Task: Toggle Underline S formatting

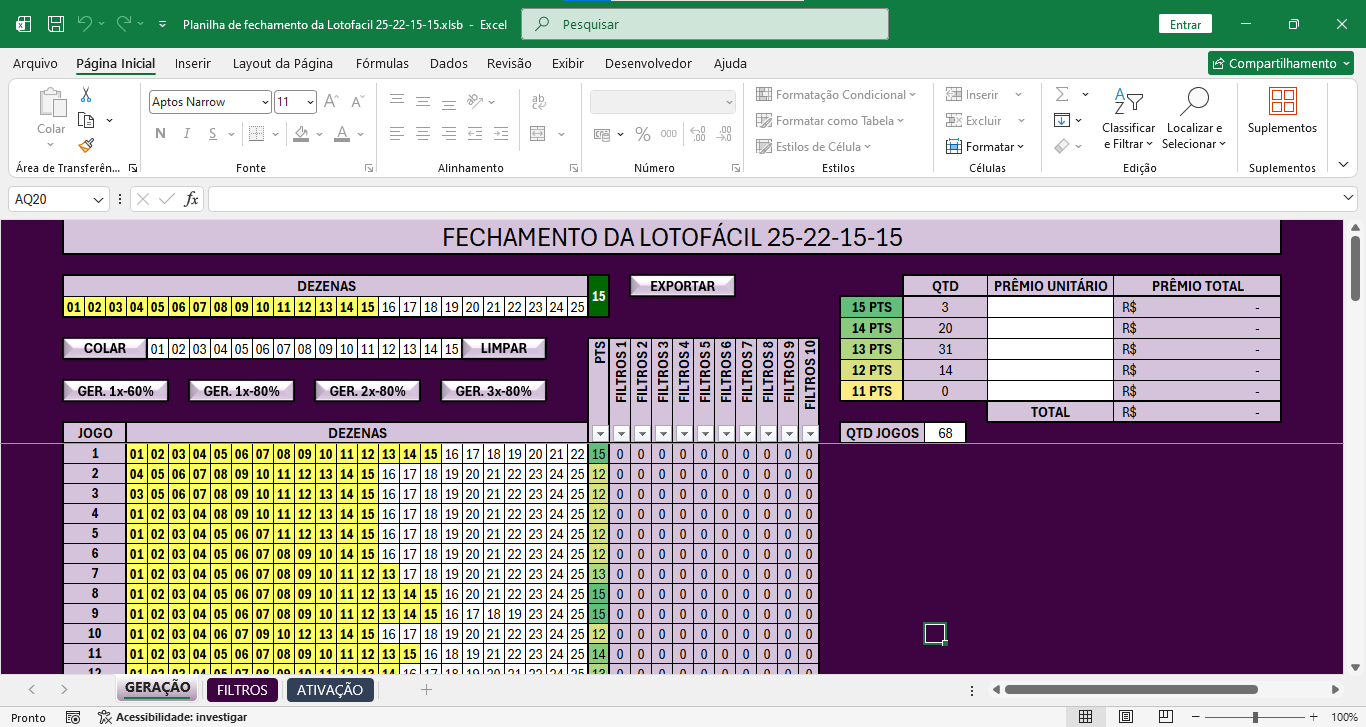Action: [x=214, y=134]
